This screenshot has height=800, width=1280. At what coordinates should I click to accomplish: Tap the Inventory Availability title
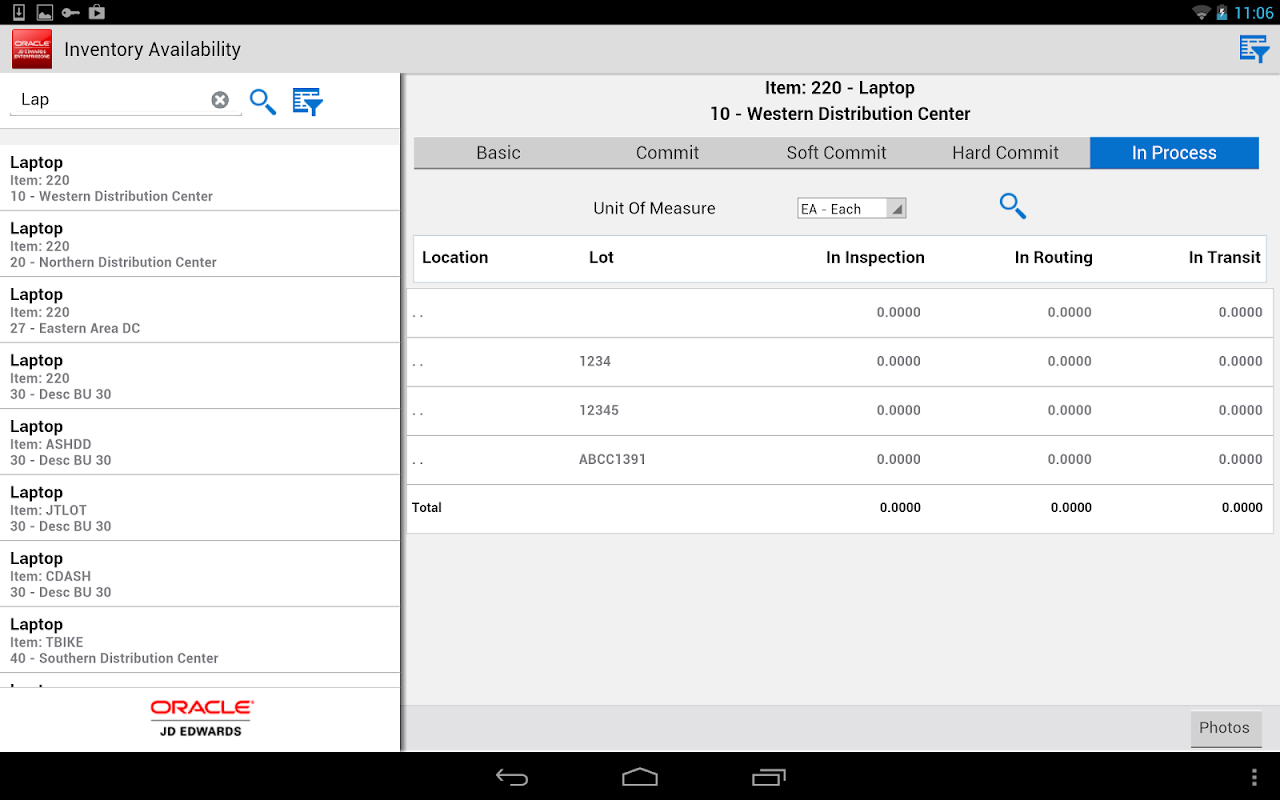(152, 49)
